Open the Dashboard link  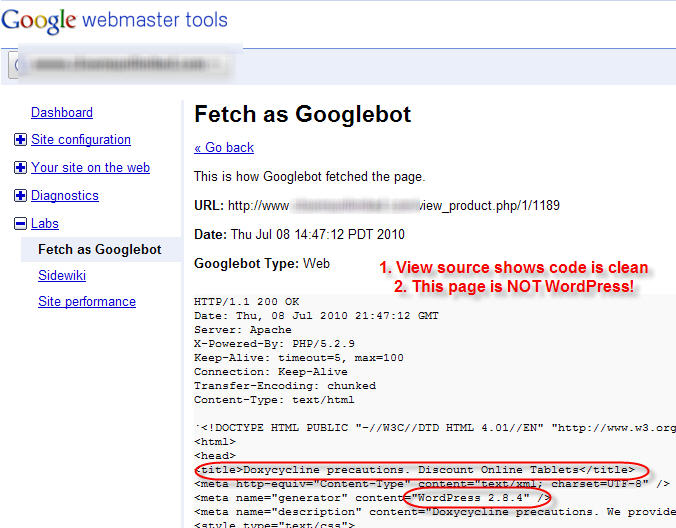click(62, 112)
